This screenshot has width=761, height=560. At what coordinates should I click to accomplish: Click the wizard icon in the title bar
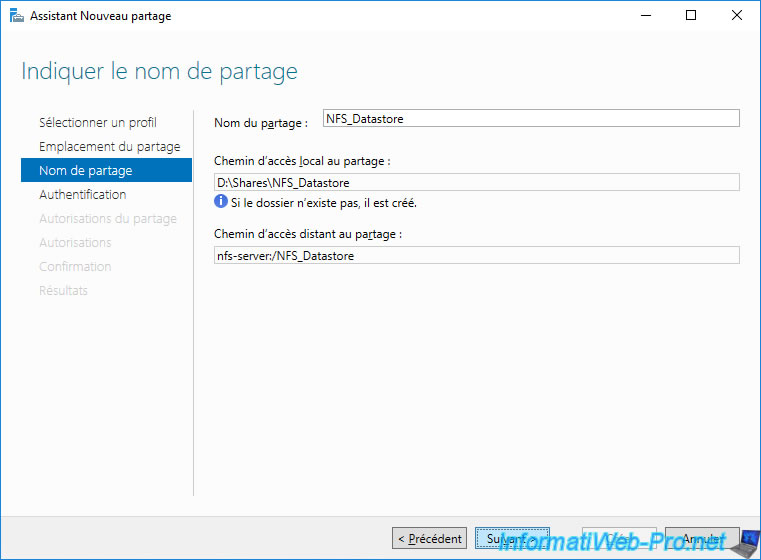coord(16,16)
